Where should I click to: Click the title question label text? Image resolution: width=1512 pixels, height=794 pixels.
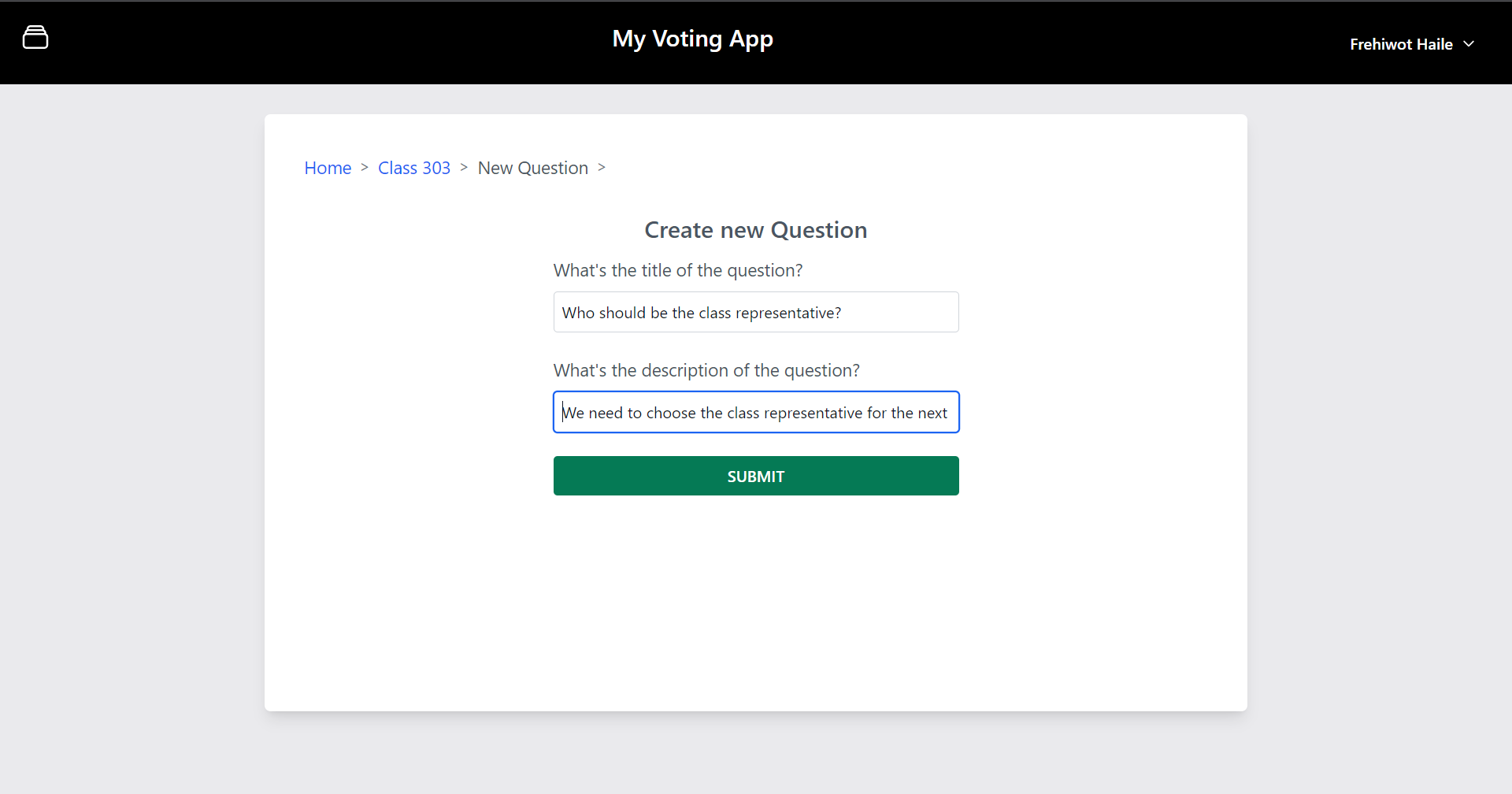[677, 270]
